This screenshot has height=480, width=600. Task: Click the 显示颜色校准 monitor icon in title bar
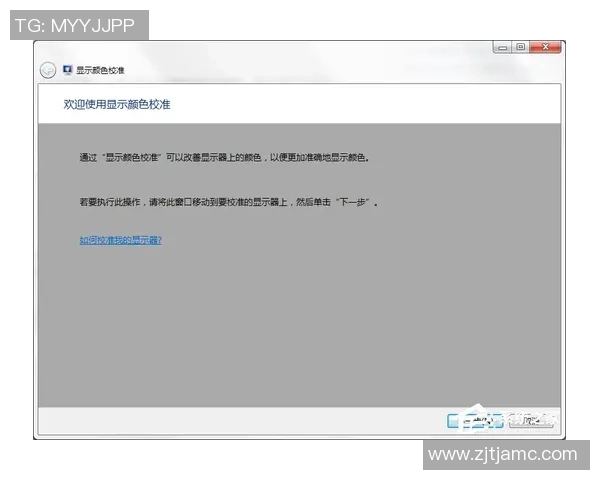(67, 70)
